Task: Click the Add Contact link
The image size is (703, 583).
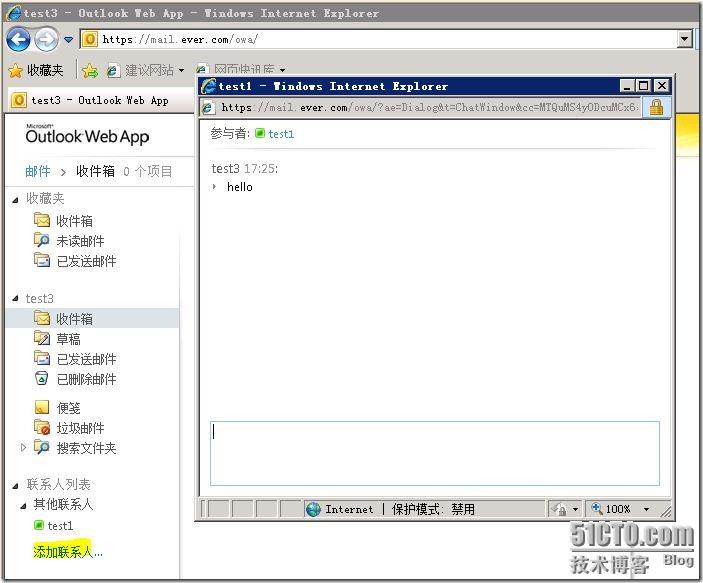Action: (68, 551)
